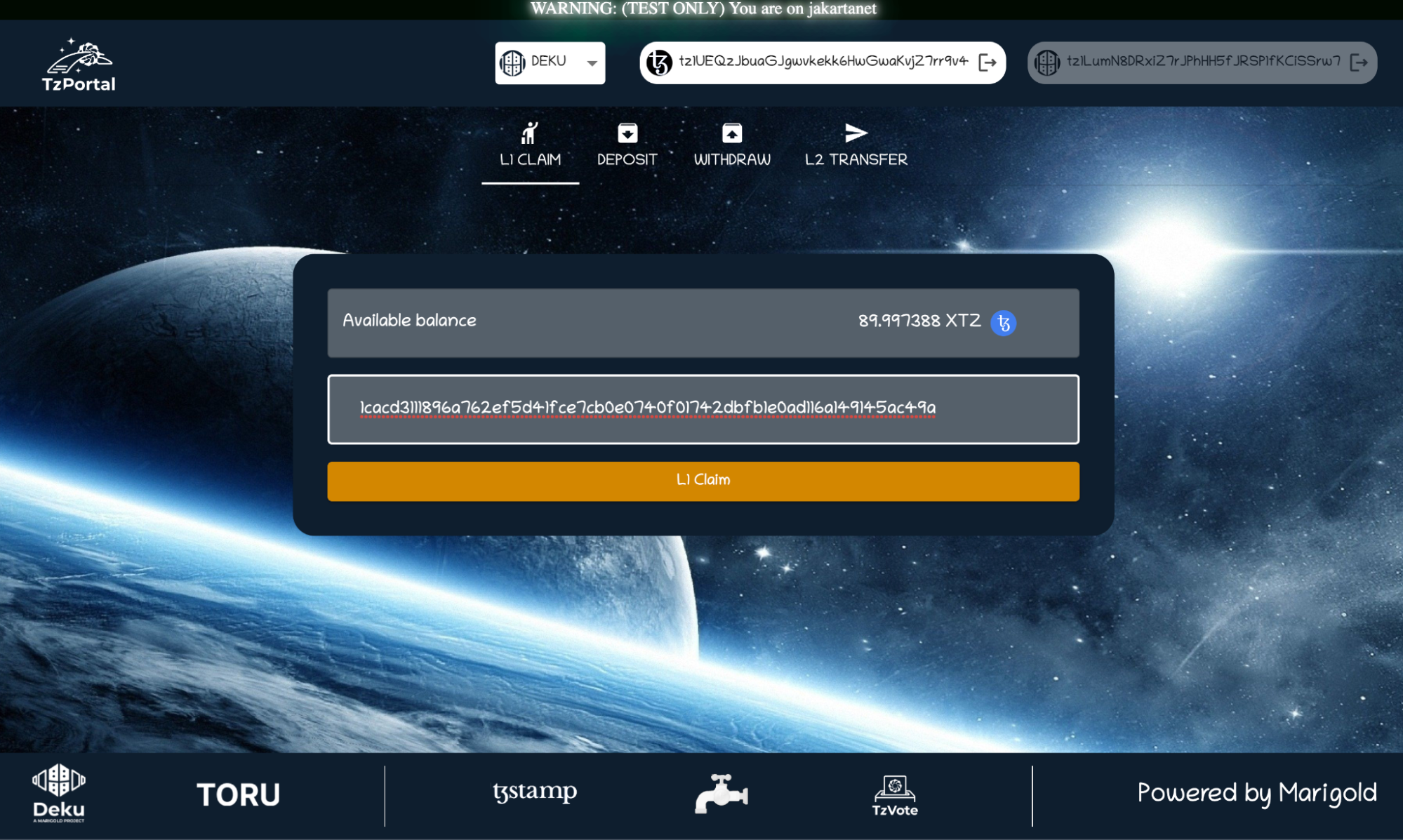Viewport: 1403px width, 840px height.
Task: Click Powered by Marigold text
Action: click(1256, 793)
